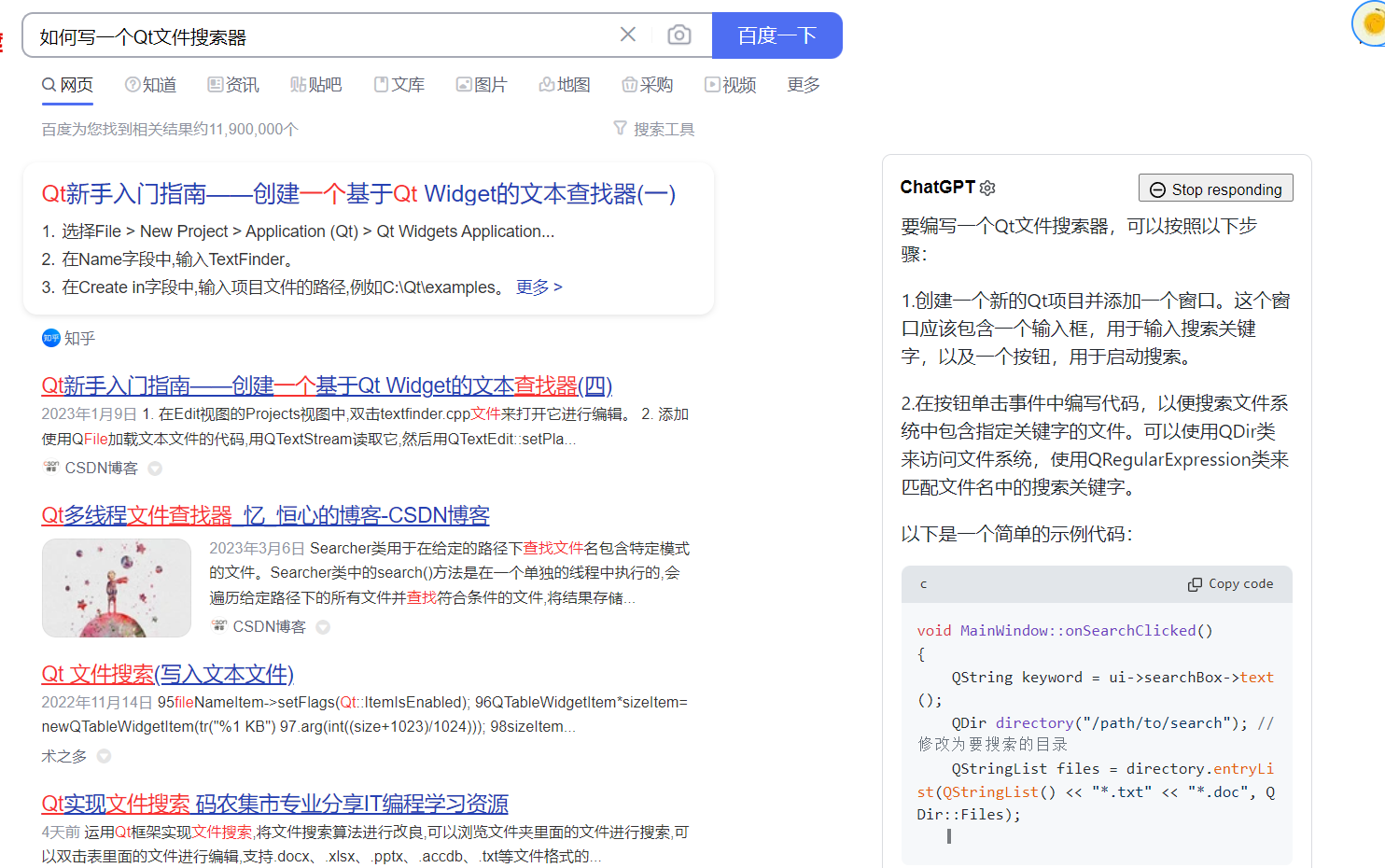The image size is (1385, 868).
Task: Click the 更多 > link in featured result
Action: click(539, 287)
